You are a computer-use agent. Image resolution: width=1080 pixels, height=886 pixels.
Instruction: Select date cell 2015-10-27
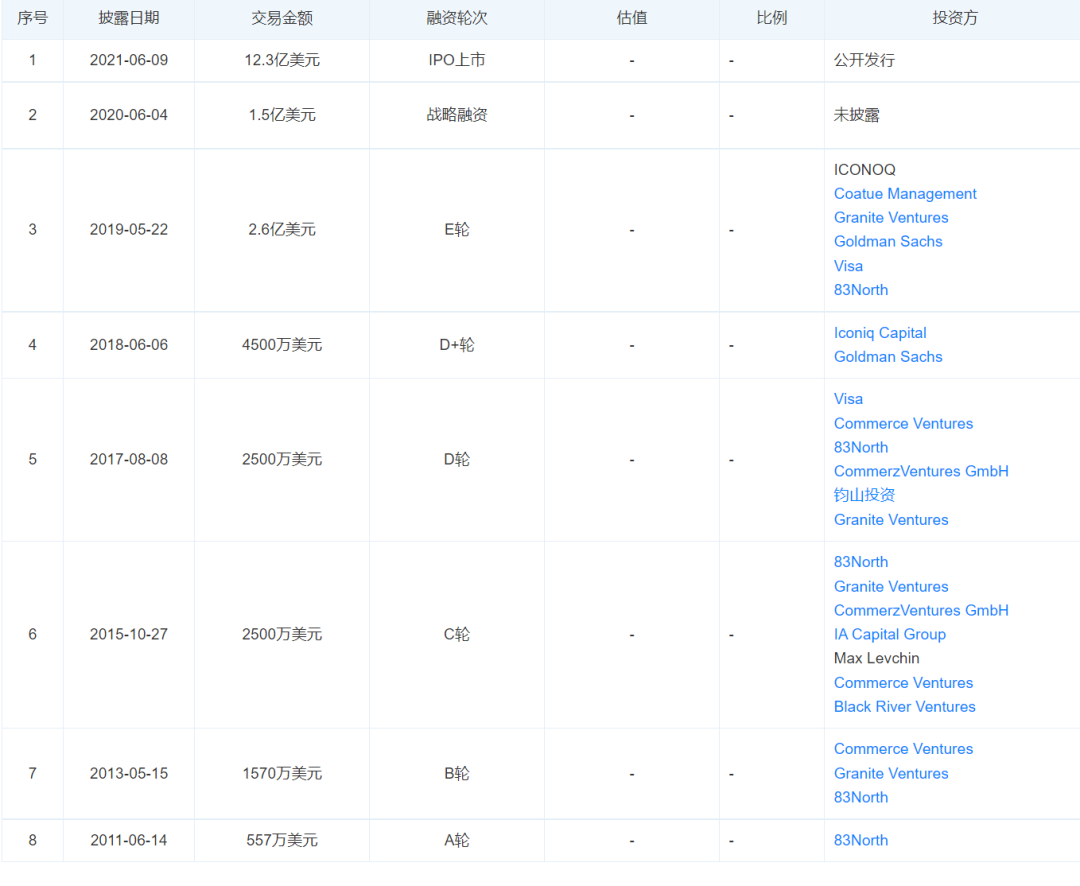[x=129, y=634]
